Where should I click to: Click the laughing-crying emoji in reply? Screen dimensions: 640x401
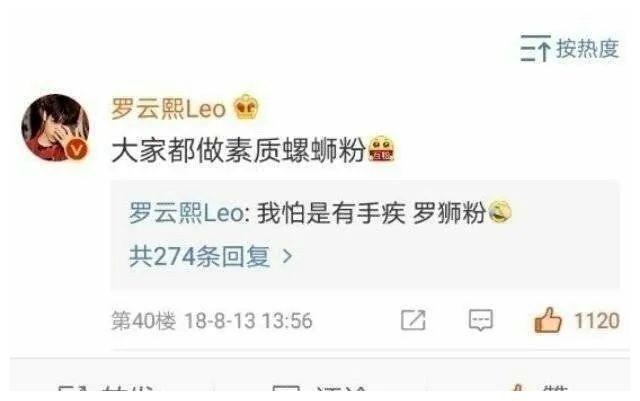tap(499, 212)
